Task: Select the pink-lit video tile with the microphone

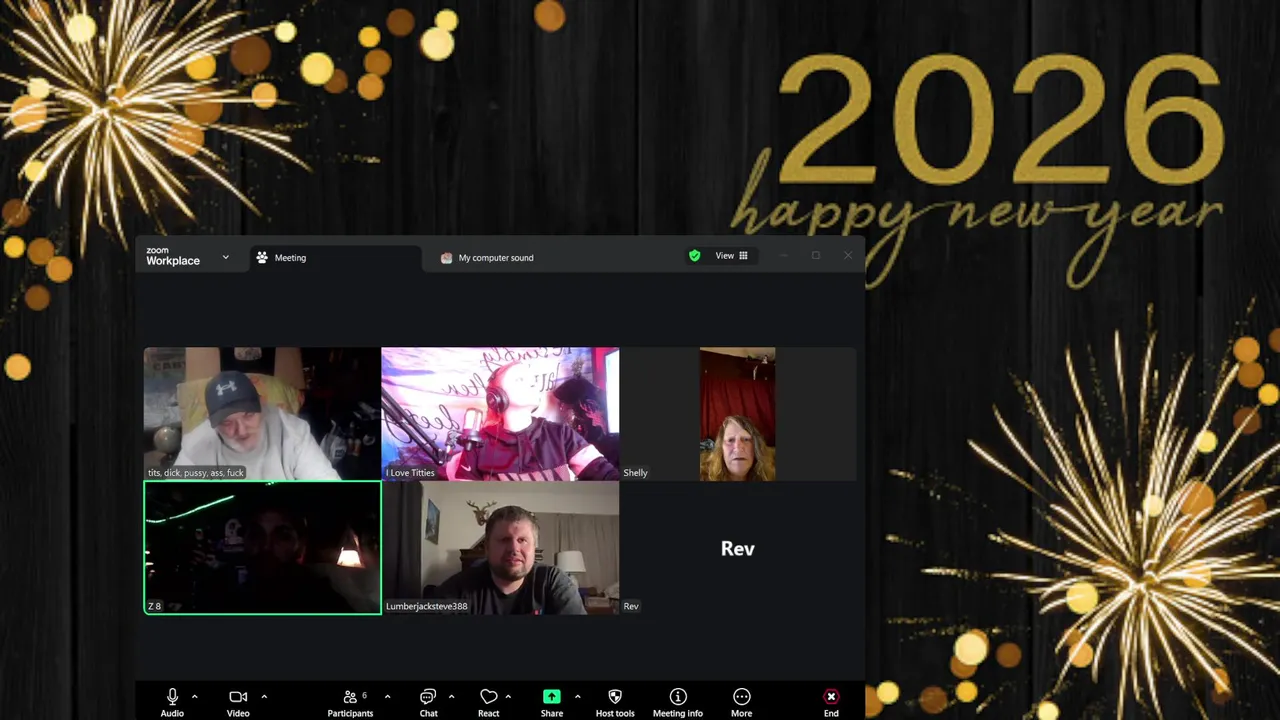Action: pyautogui.click(x=500, y=414)
